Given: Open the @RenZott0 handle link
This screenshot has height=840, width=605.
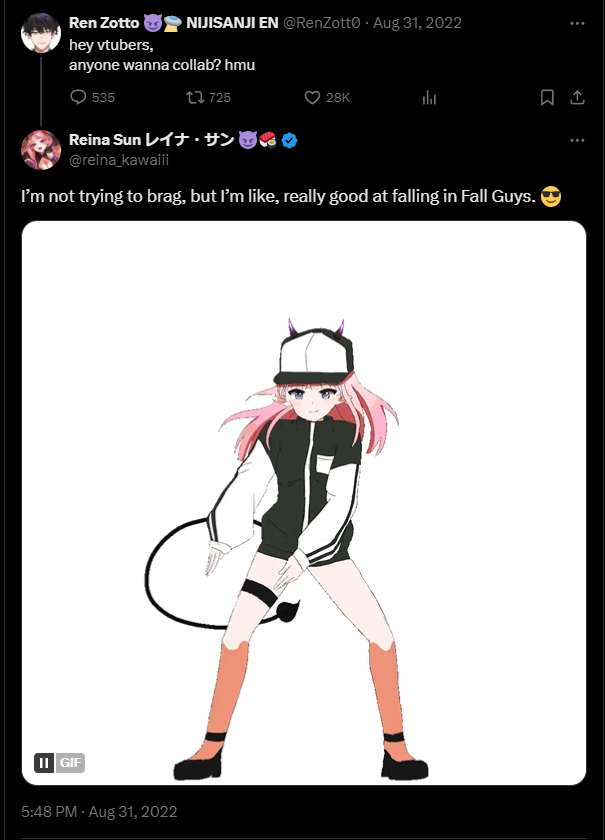Looking at the screenshot, I should click(321, 22).
